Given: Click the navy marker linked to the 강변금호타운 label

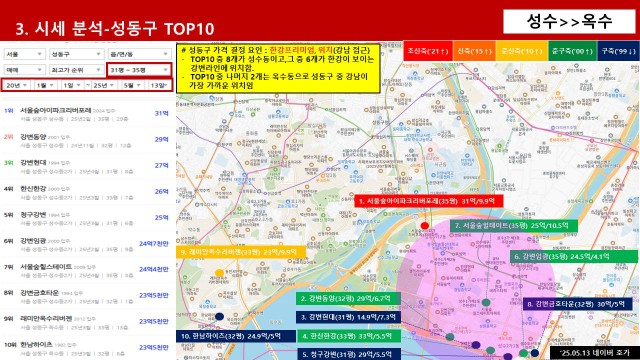Looking at the screenshot, I should click(x=534, y=353).
